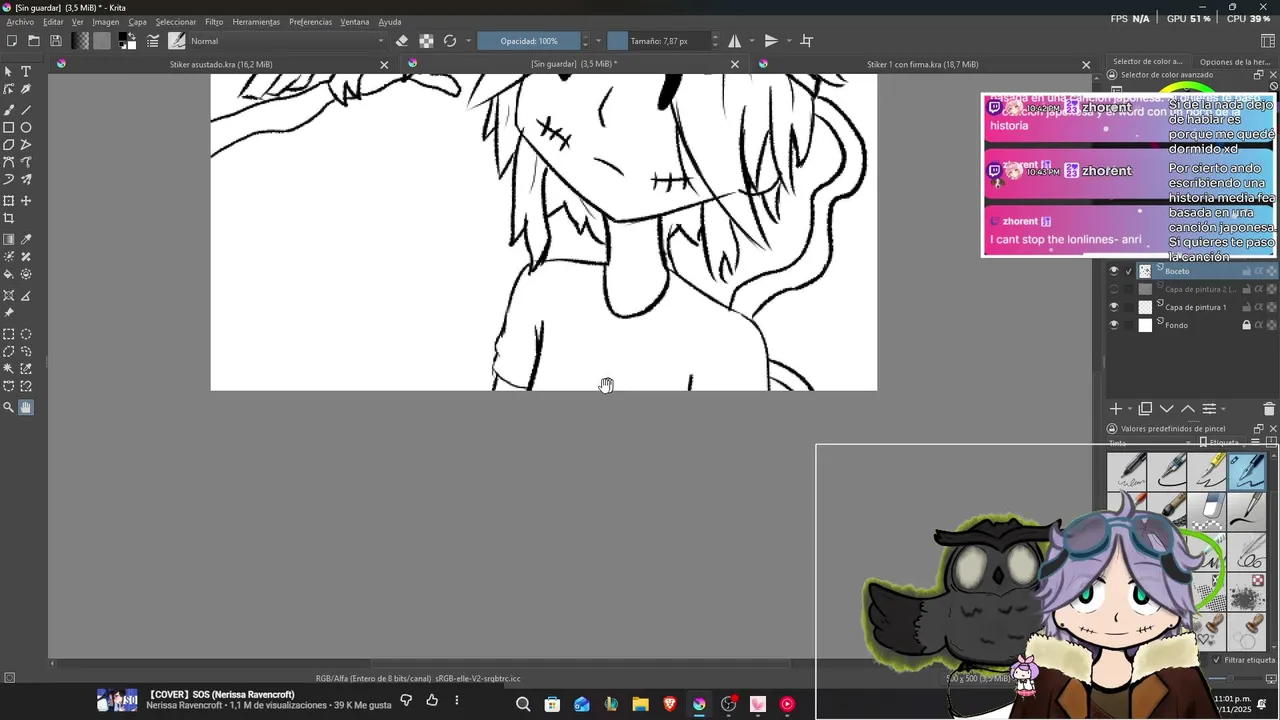This screenshot has height=720, width=1280.
Task: Close the Sin guardar document tab
Action: (735, 64)
